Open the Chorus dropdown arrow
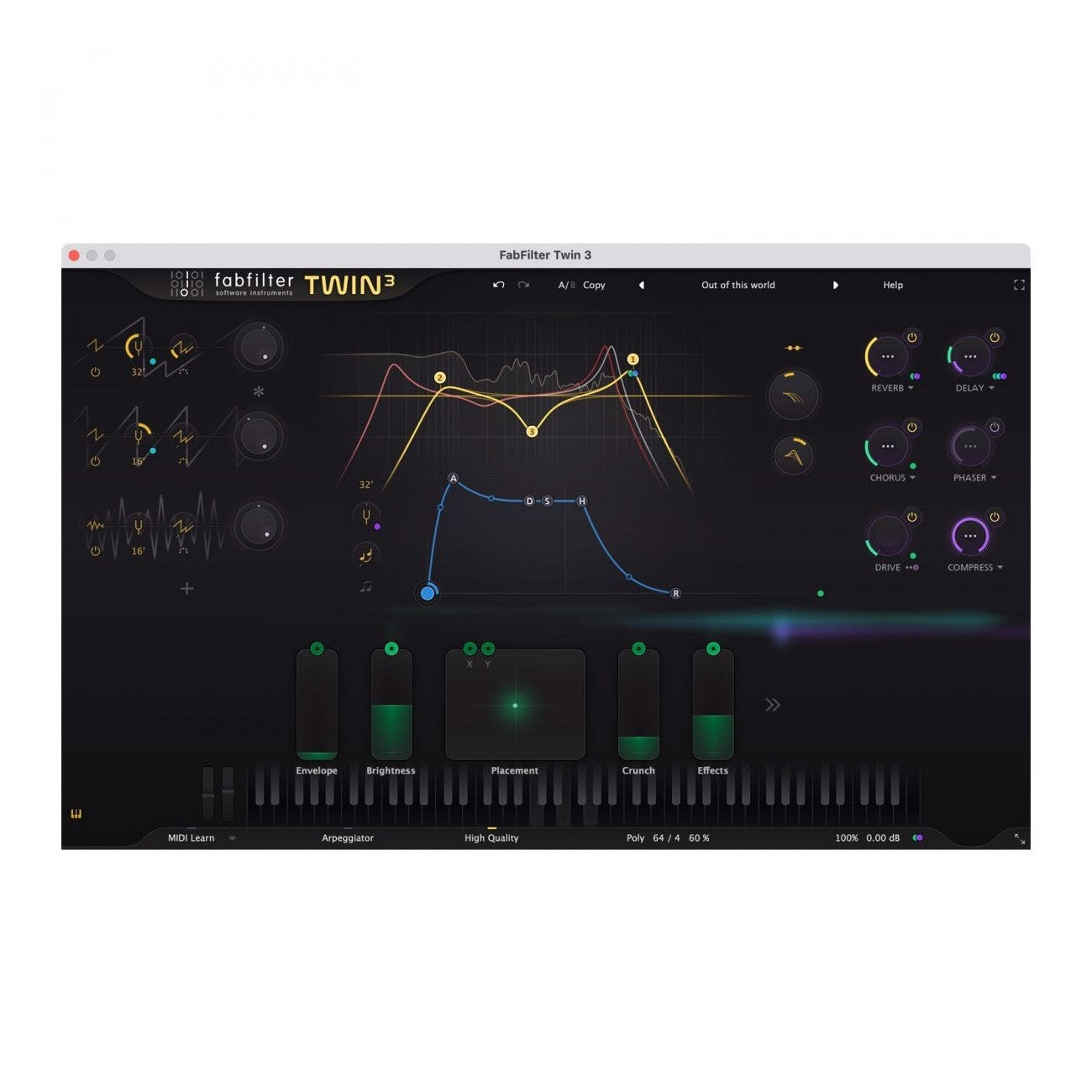Viewport: 1092px width, 1092px height. tap(912, 478)
